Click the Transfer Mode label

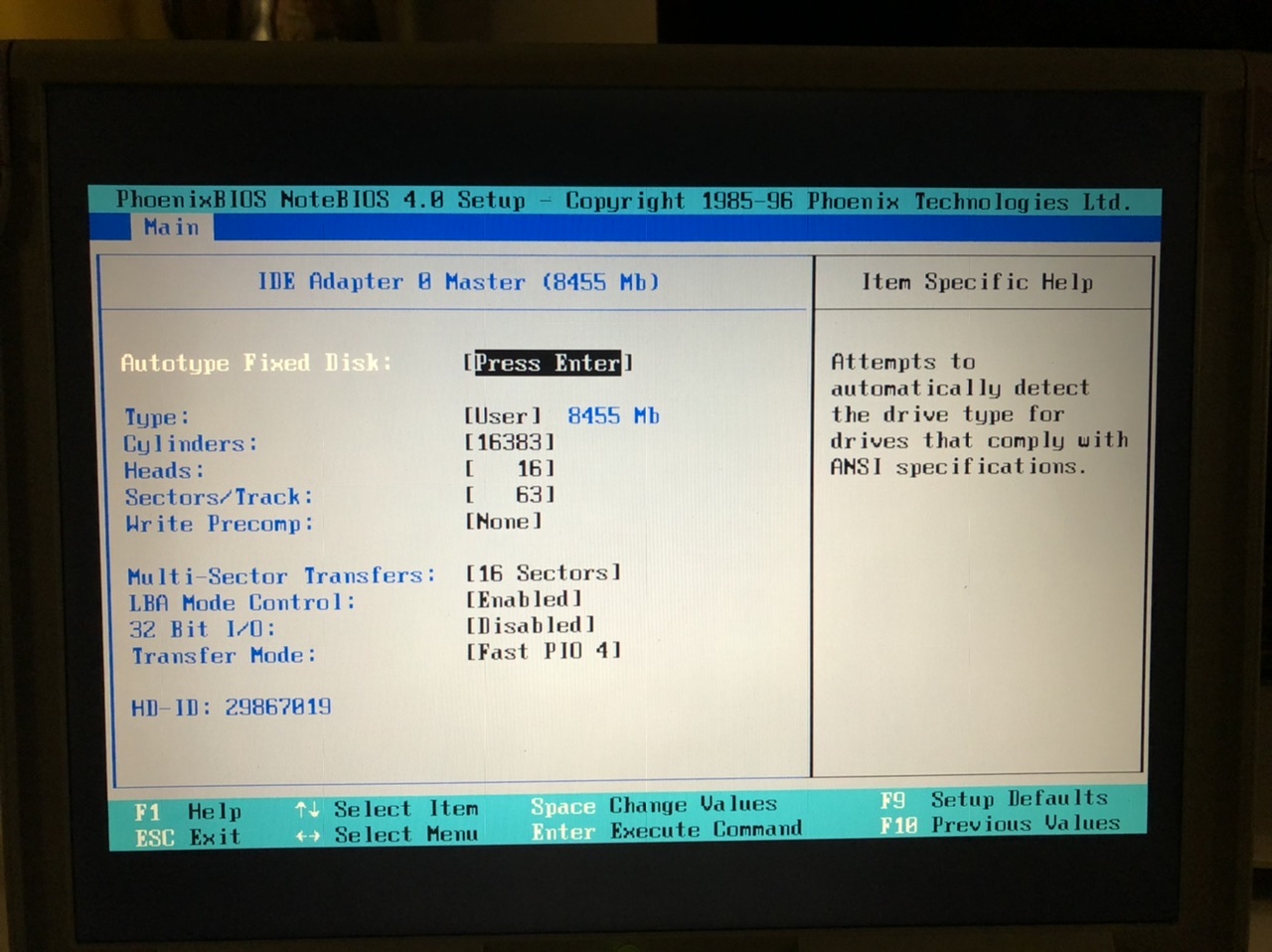[225, 656]
